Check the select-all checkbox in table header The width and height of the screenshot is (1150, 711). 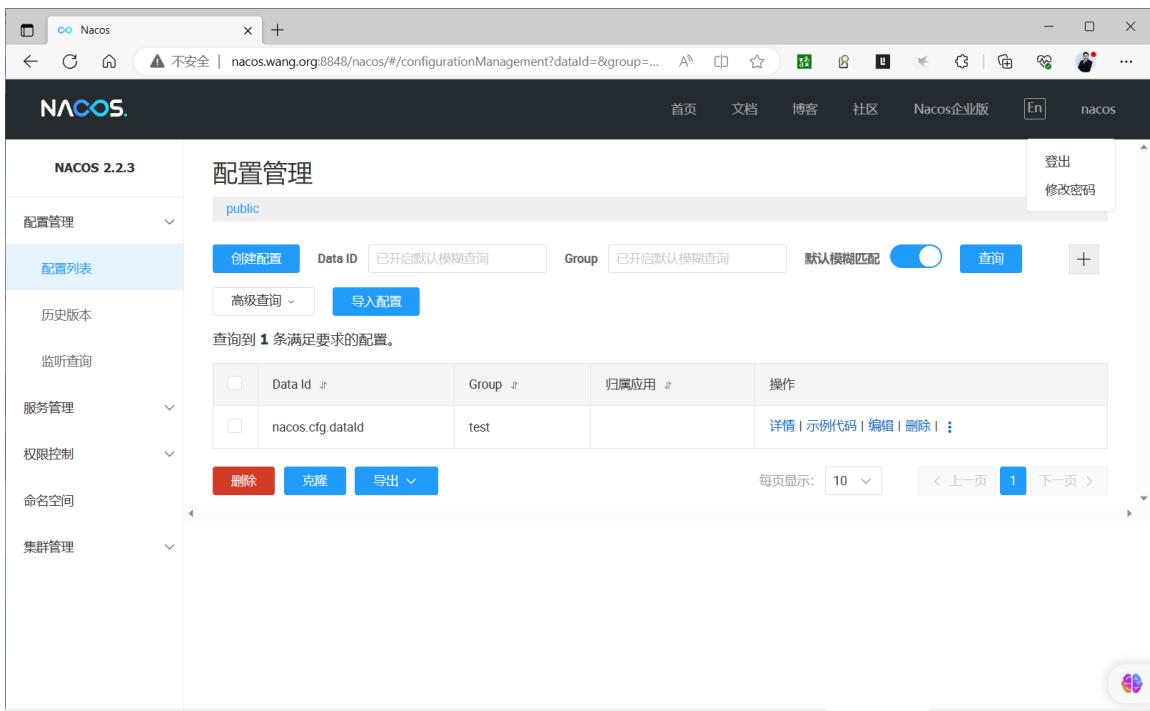[x=235, y=383]
